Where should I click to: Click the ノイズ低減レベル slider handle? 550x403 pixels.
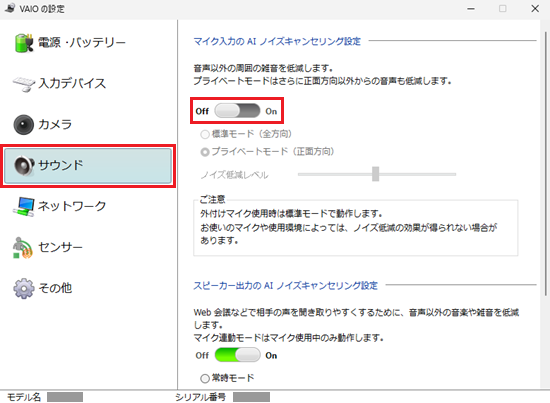point(376,174)
